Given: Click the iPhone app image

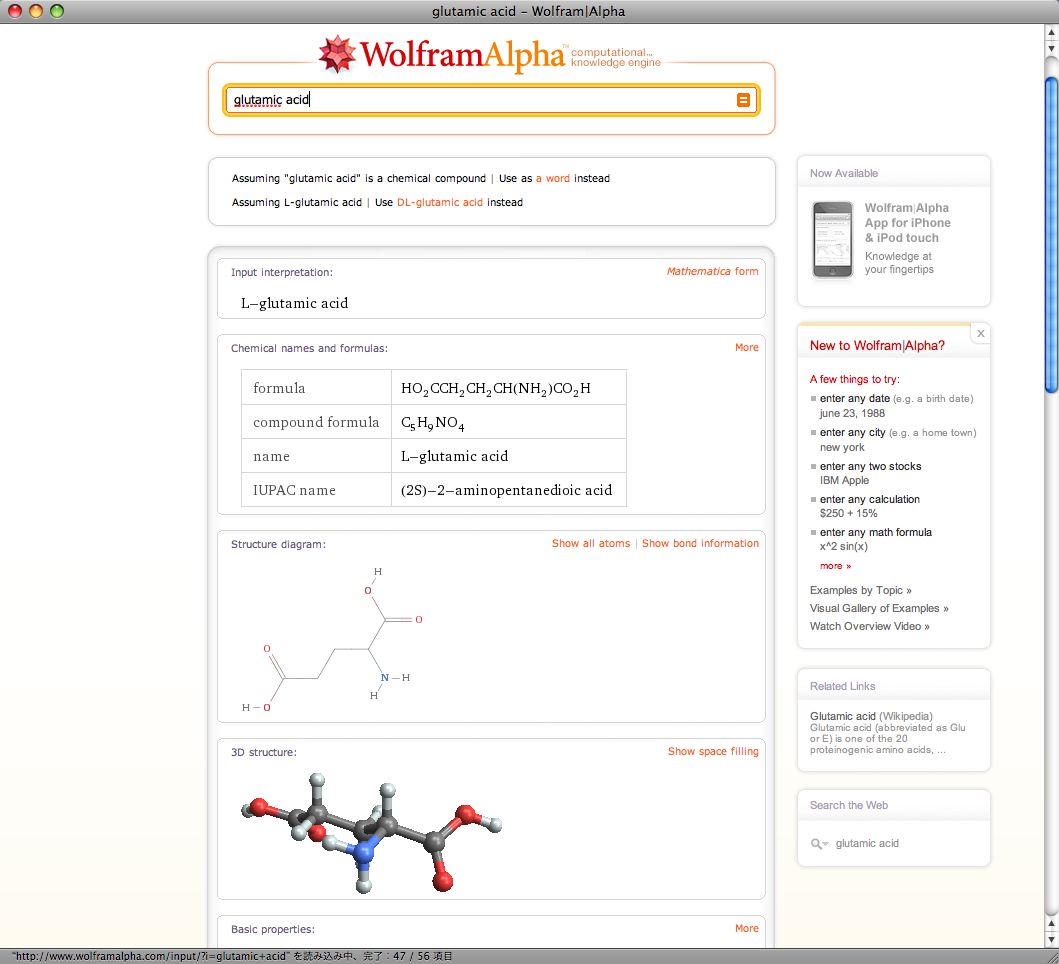Looking at the screenshot, I should point(832,239).
